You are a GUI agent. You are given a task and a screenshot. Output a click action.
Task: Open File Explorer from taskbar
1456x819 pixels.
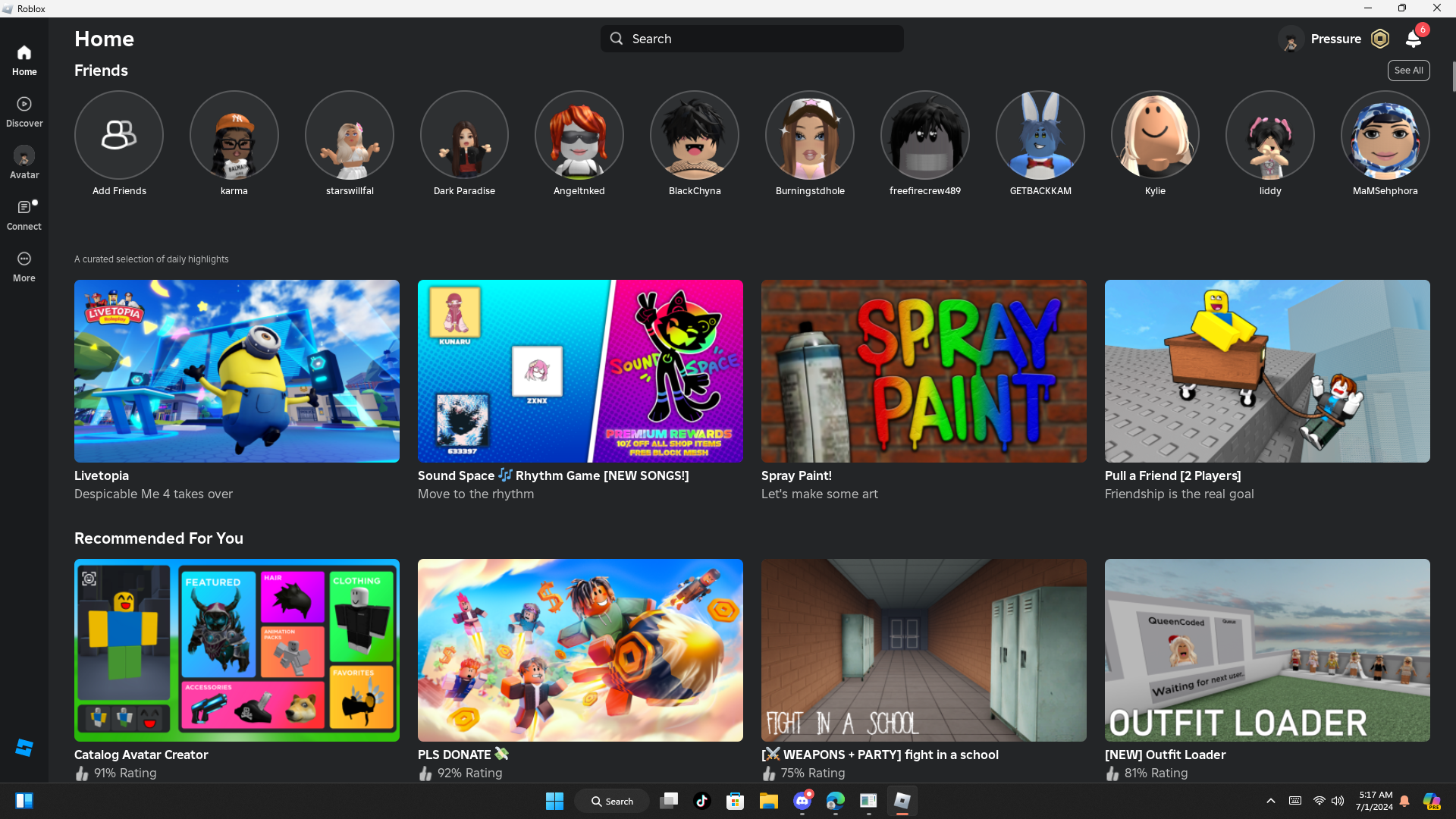[x=769, y=801]
